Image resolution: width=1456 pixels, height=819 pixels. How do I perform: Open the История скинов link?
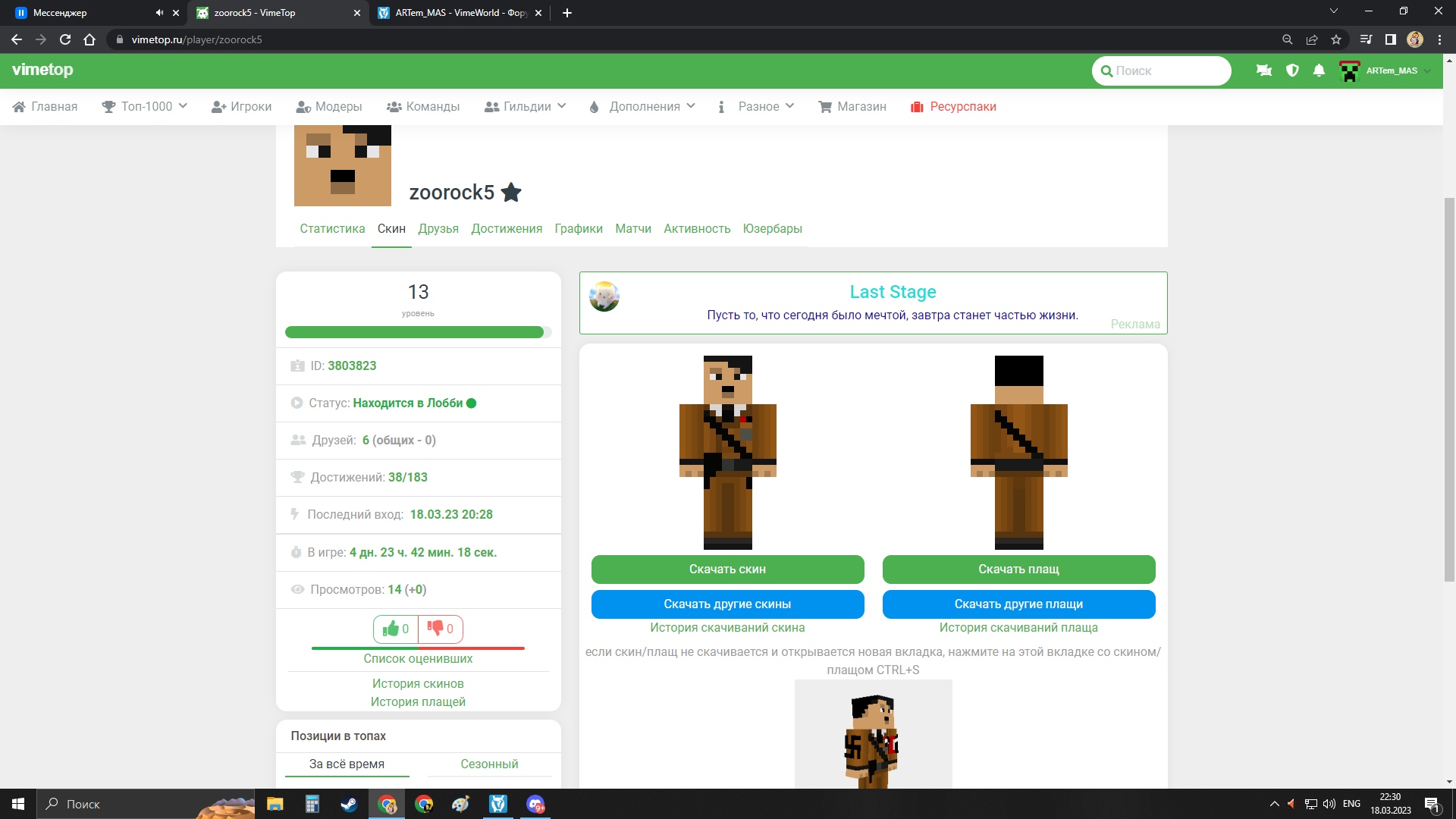click(x=418, y=683)
